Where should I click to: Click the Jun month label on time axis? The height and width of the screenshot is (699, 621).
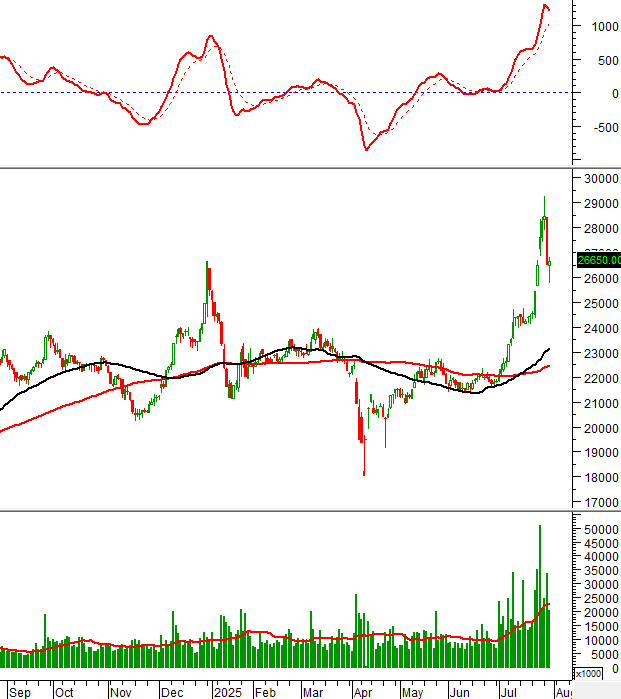tap(460, 692)
